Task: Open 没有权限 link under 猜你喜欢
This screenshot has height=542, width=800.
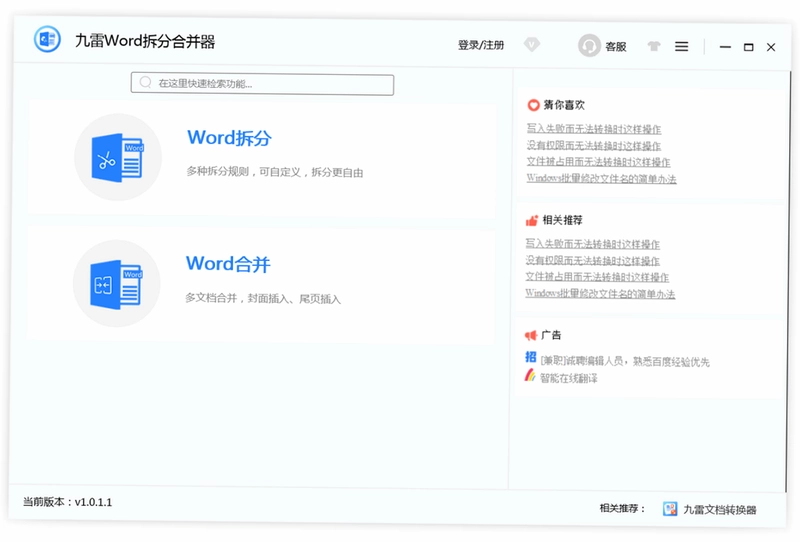Action: [594, 146]
